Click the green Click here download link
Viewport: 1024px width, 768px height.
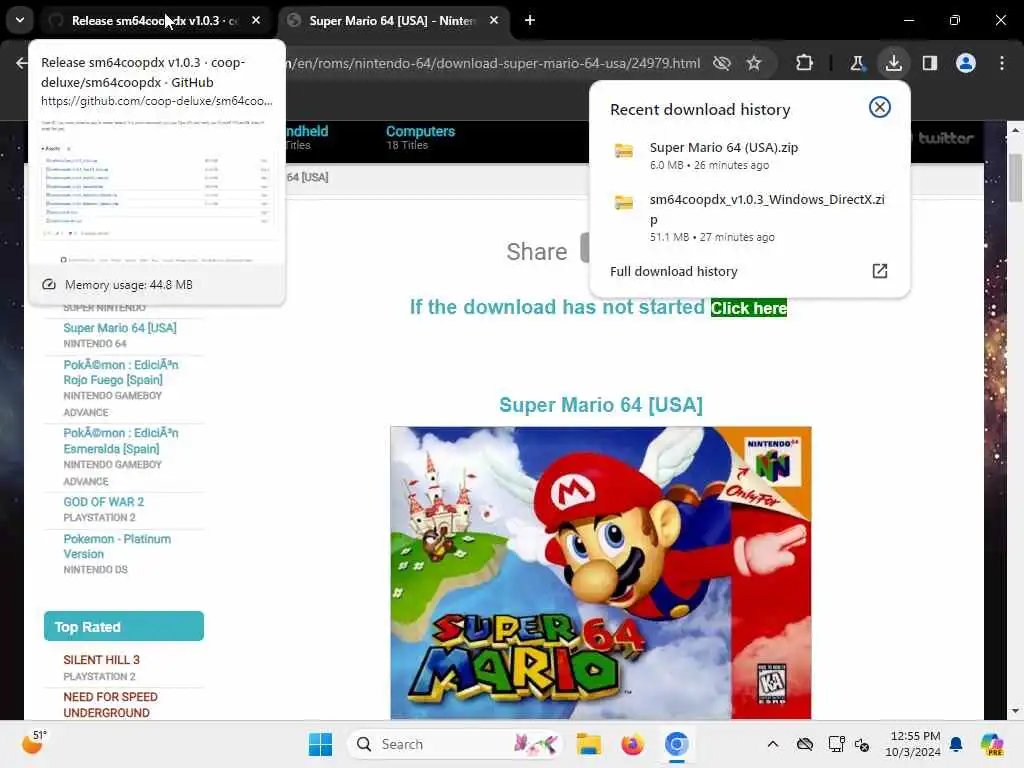(748, 308)
